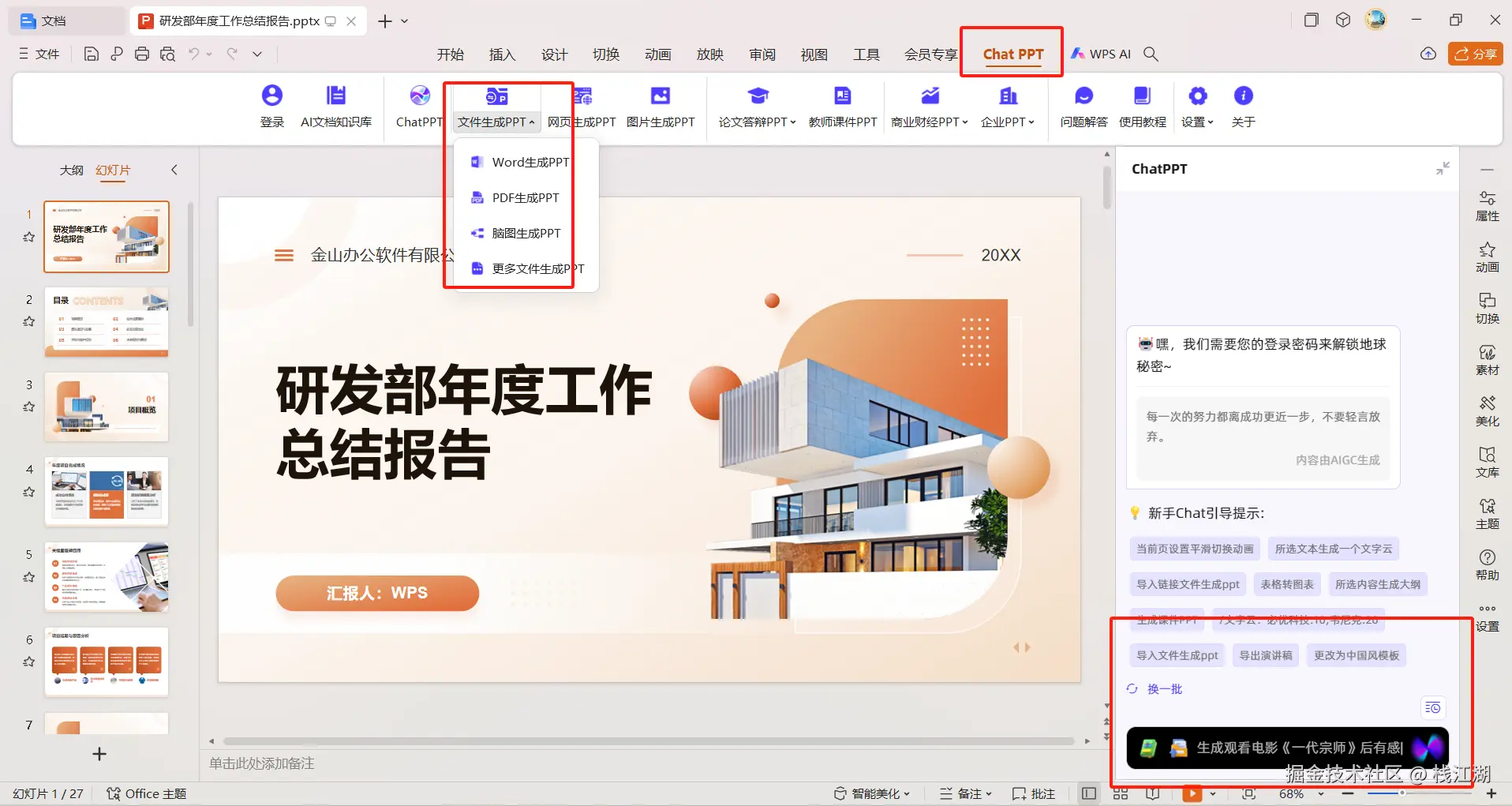Open 使用教程 tutorial
This screenshot has width=1512, height=806.
pyautogui.click(x=1143, y=106)
